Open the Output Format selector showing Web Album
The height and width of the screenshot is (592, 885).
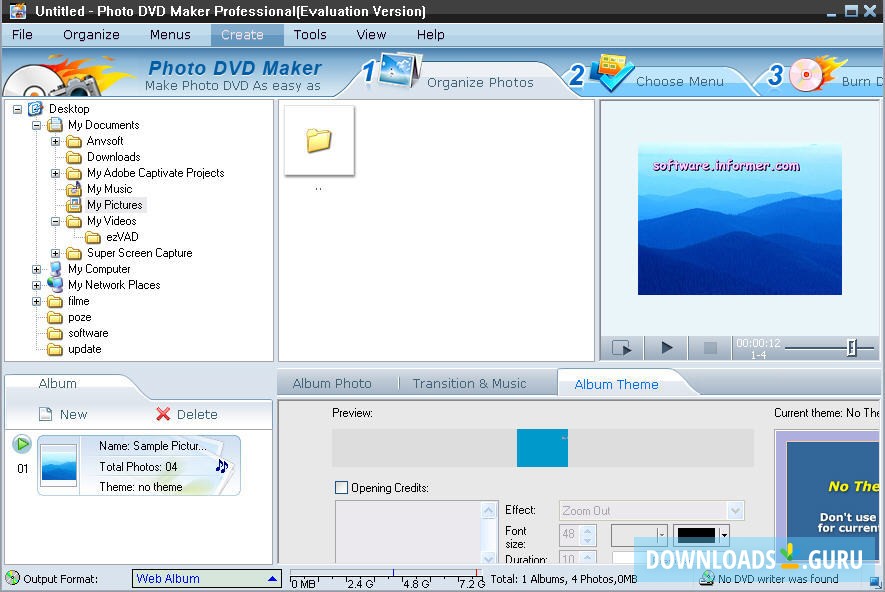(271, 578)
